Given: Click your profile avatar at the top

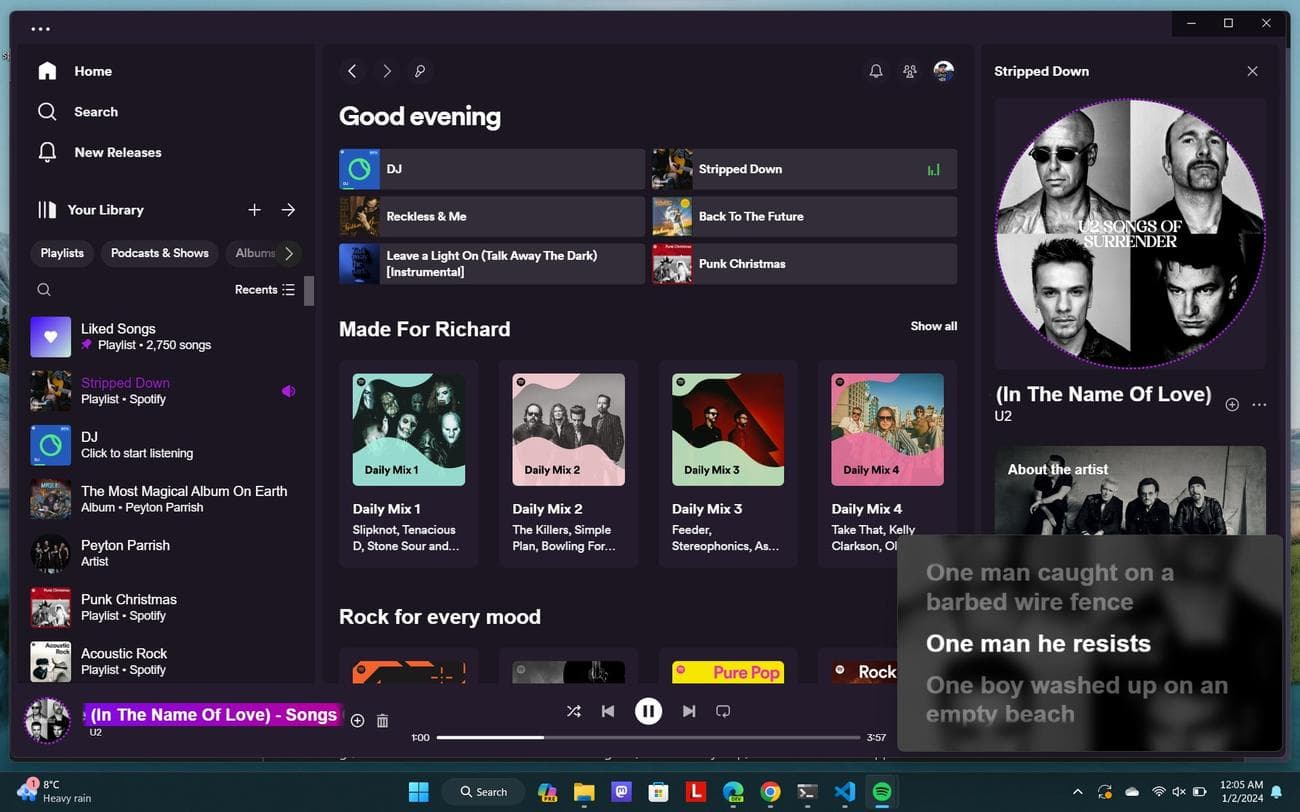Looking at the screenshot, I should [x=943, y=71].
